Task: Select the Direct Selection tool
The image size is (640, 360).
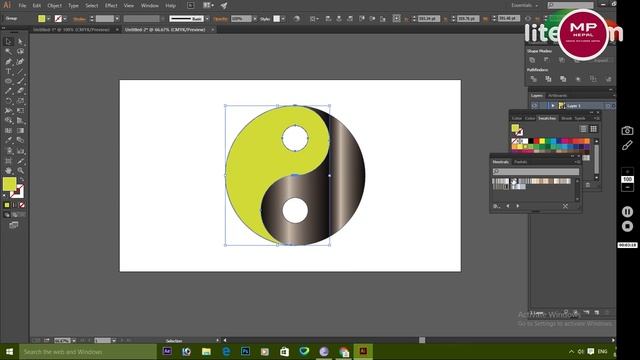Action: (20, 42)
